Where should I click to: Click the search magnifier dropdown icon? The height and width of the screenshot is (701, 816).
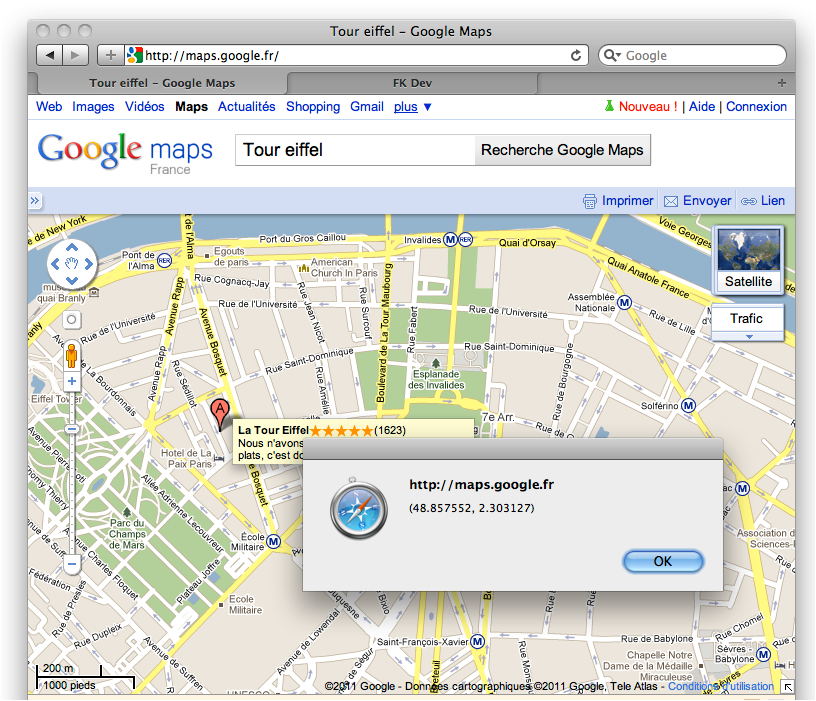(x=612, y=55)
